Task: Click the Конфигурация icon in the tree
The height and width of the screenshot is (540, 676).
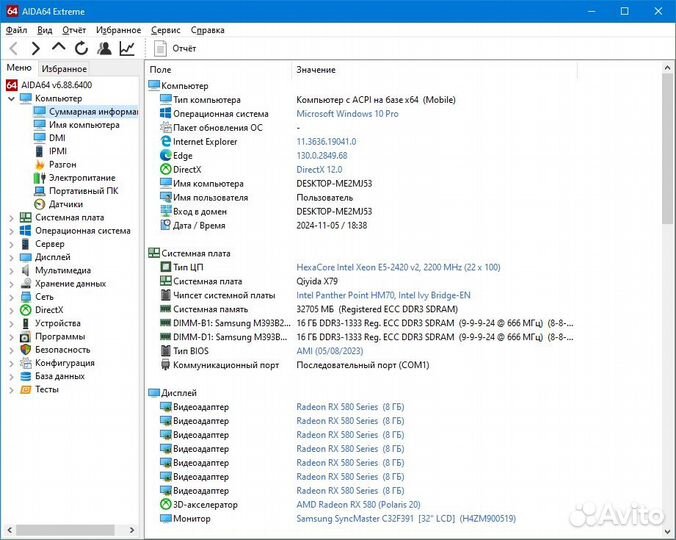Action: pyautogui.click(x=26, y=363)
